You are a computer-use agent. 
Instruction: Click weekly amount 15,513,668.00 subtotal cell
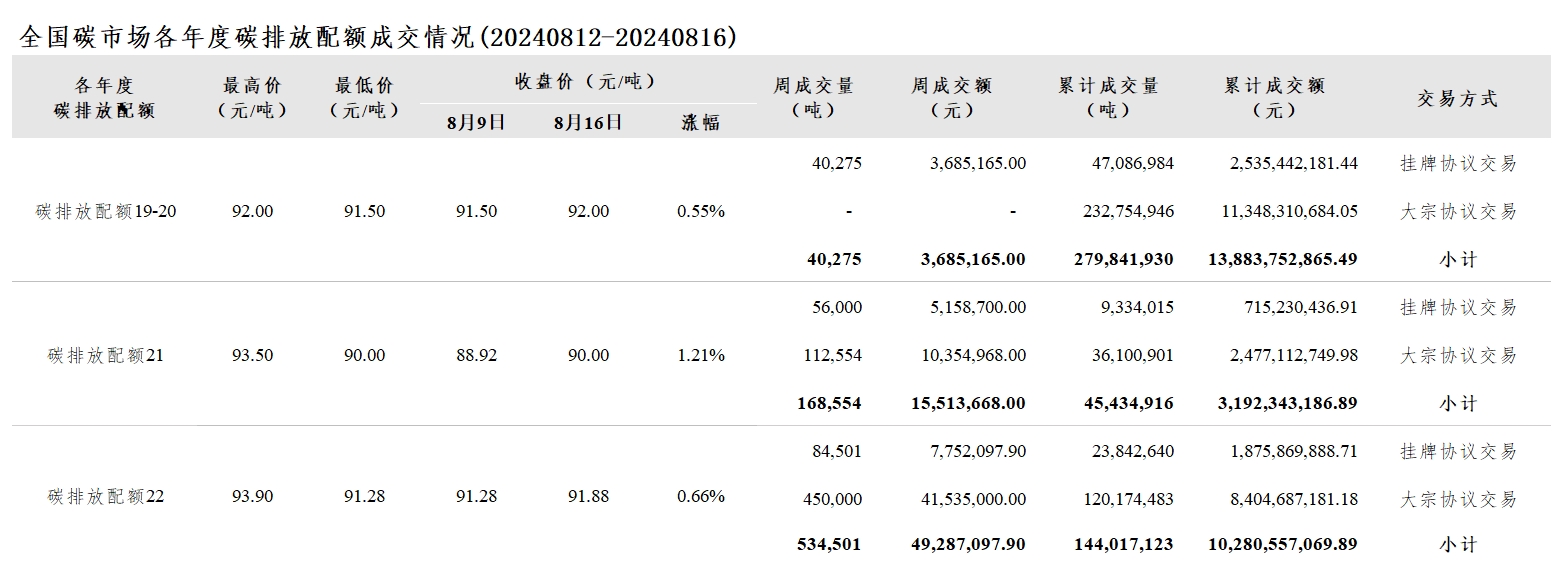(x=968, y=403)
